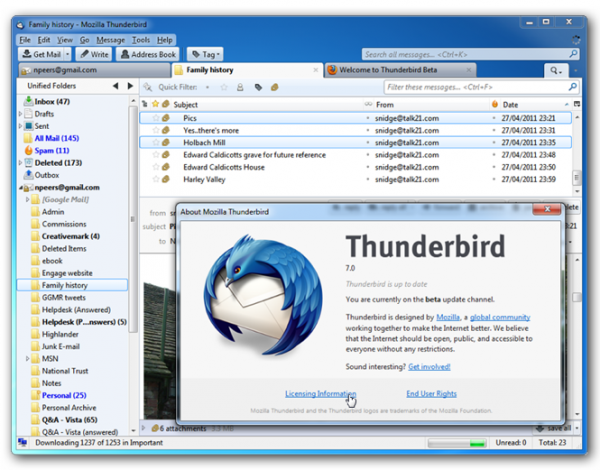This screenshot has height=470, width=600.
Task: Expand the Drafts folder
Action: coord(20,114)
